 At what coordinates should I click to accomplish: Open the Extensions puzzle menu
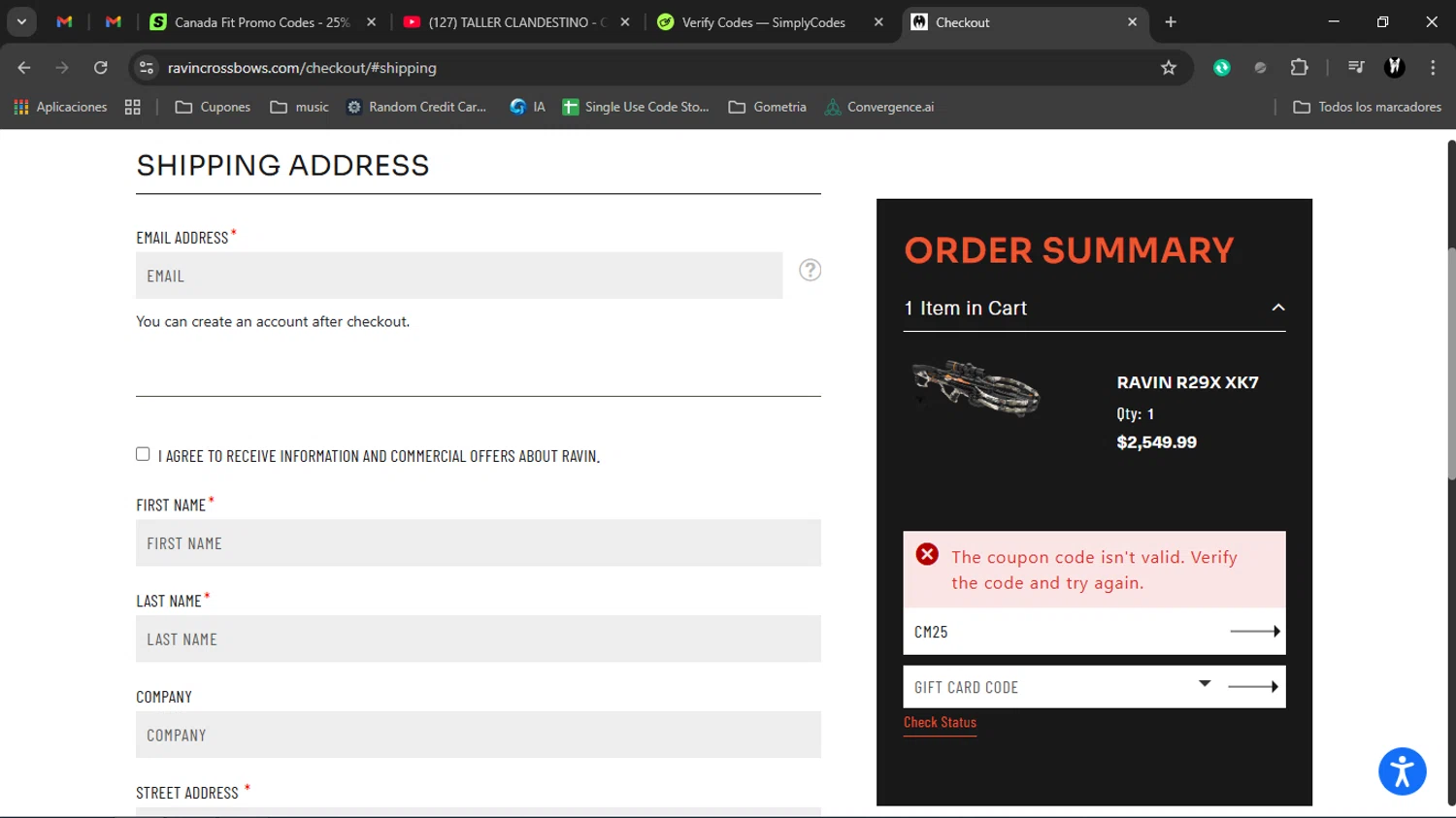point(1299,67)
